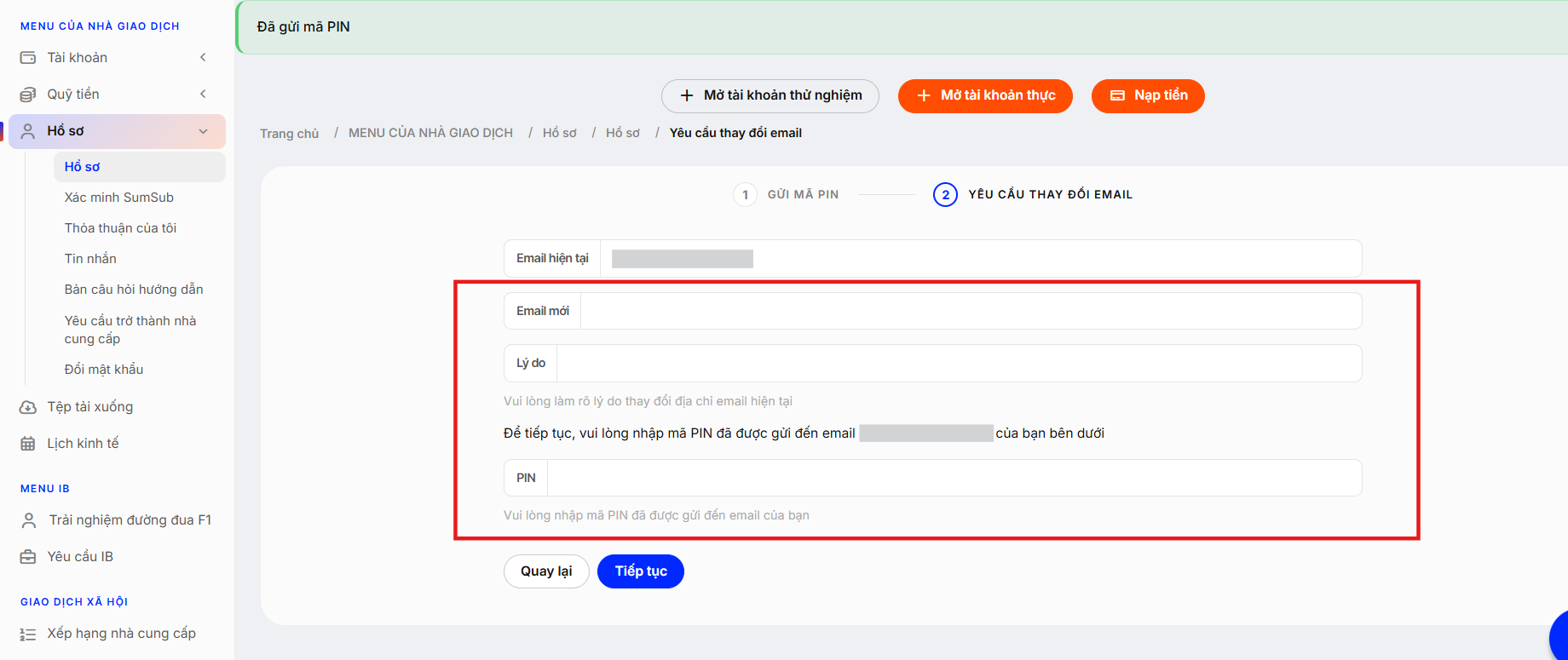The height and width of the screenshot is (660, 1568).
Task: Click the Xếp hạng nhà cung cấp list icon
Action: point(28,634)
